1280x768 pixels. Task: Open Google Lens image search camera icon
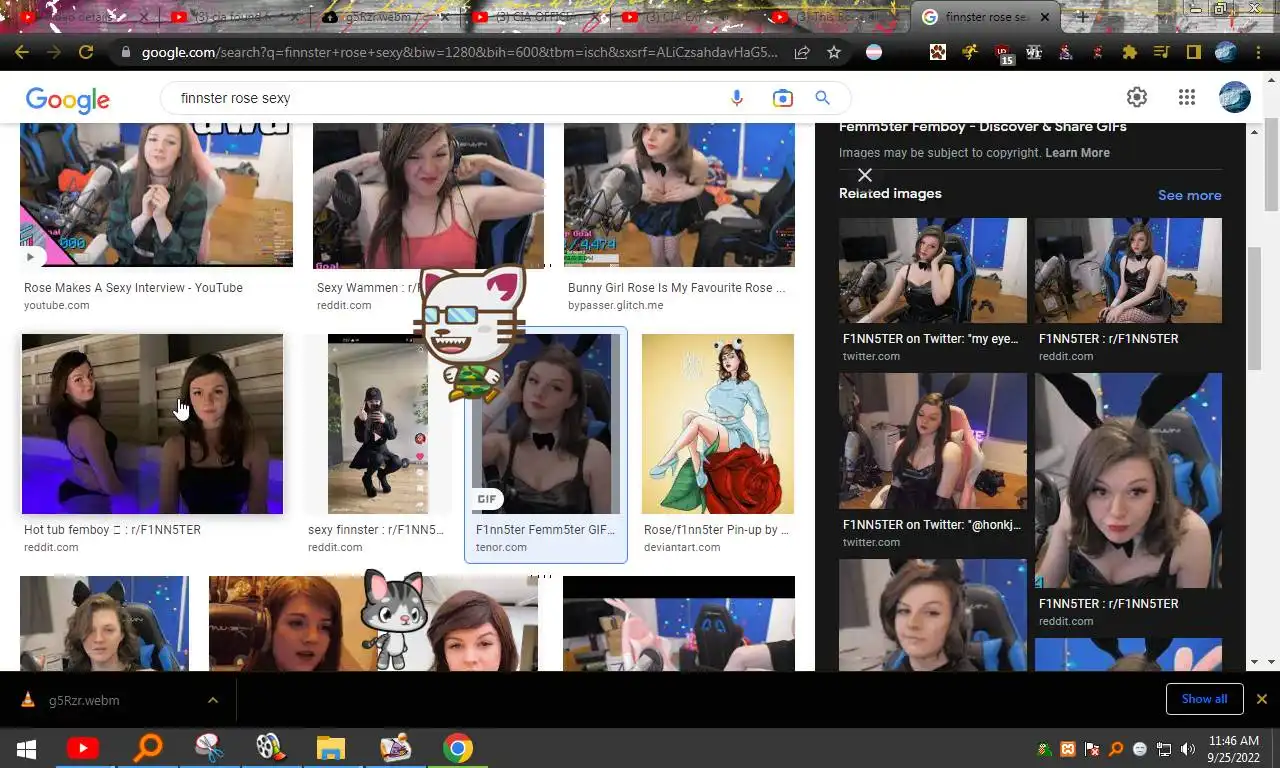[782, 98]
